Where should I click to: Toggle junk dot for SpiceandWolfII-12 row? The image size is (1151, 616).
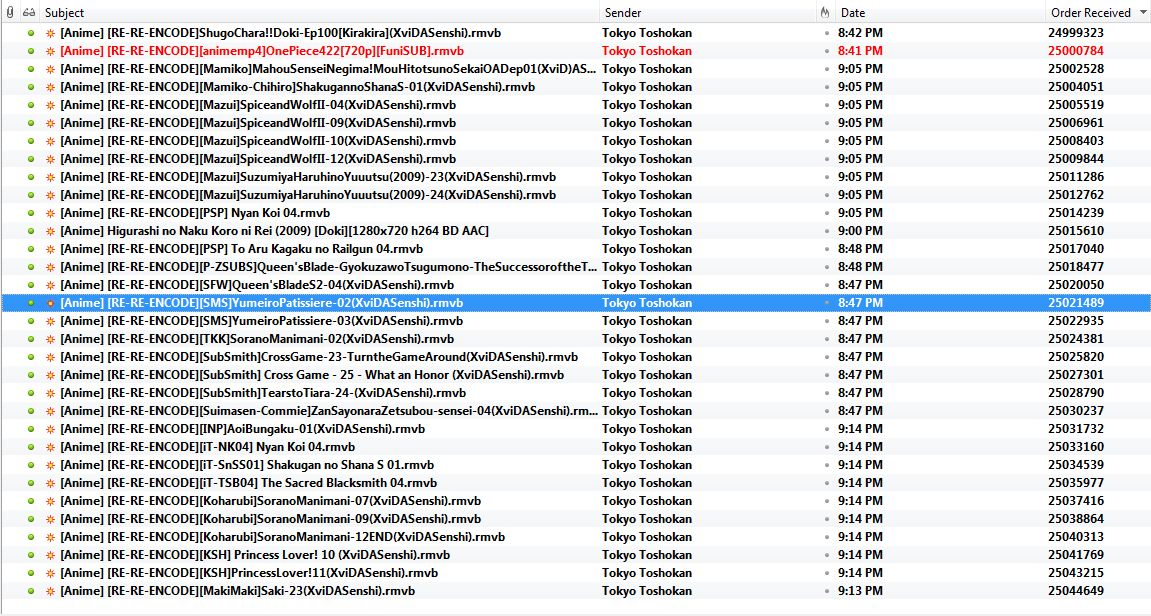click(827, 159)
